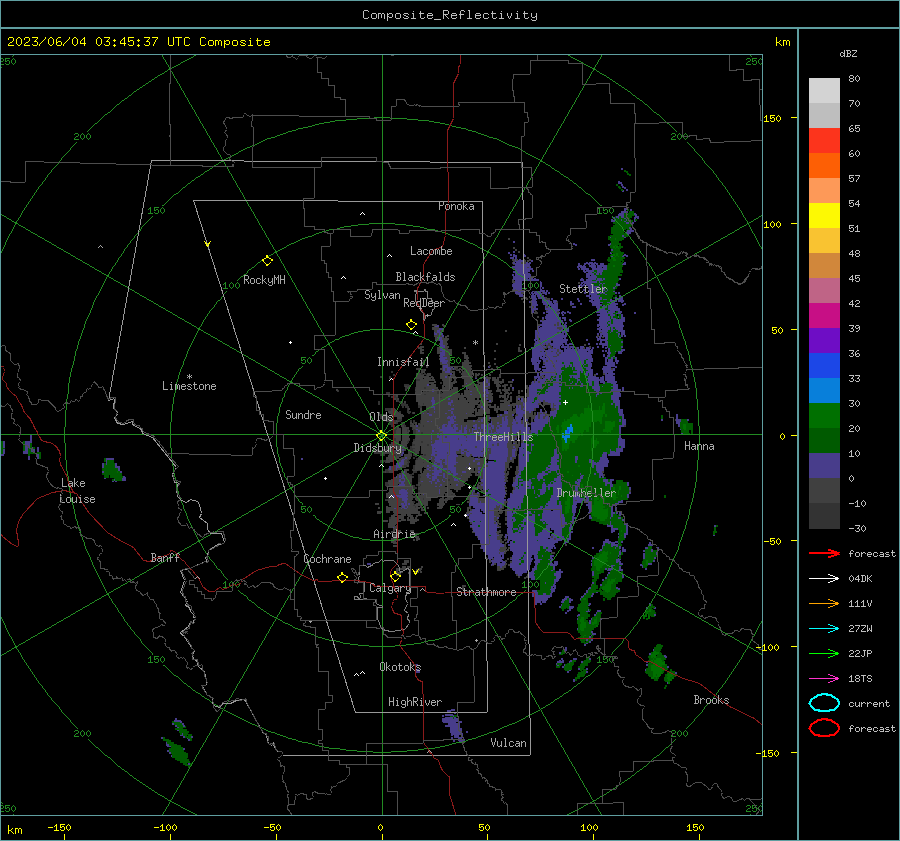The width and height of the screenshot is (900, 841).
Task: Click yellow diamond marker above Calgary
Action: [395, 576]
